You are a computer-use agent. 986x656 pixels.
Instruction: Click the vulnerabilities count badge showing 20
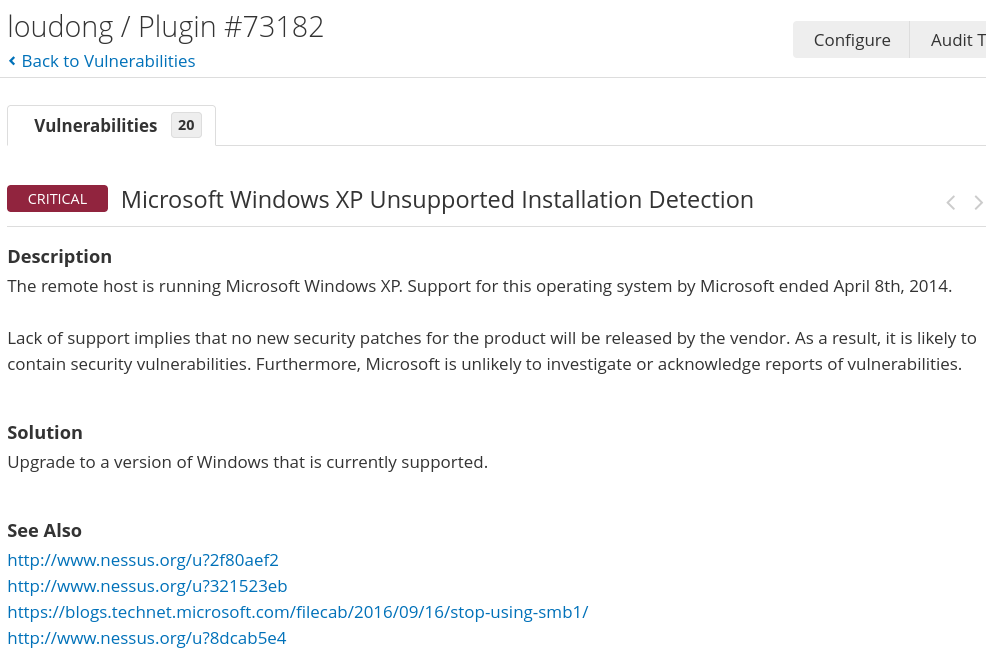tap(186, 125)
